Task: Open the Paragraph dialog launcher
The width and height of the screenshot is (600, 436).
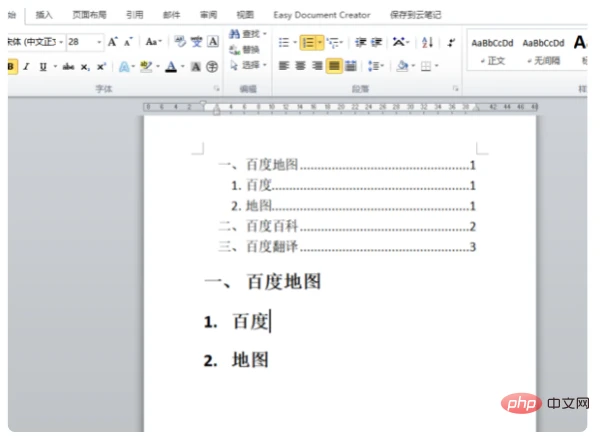Action: (455, 89)
